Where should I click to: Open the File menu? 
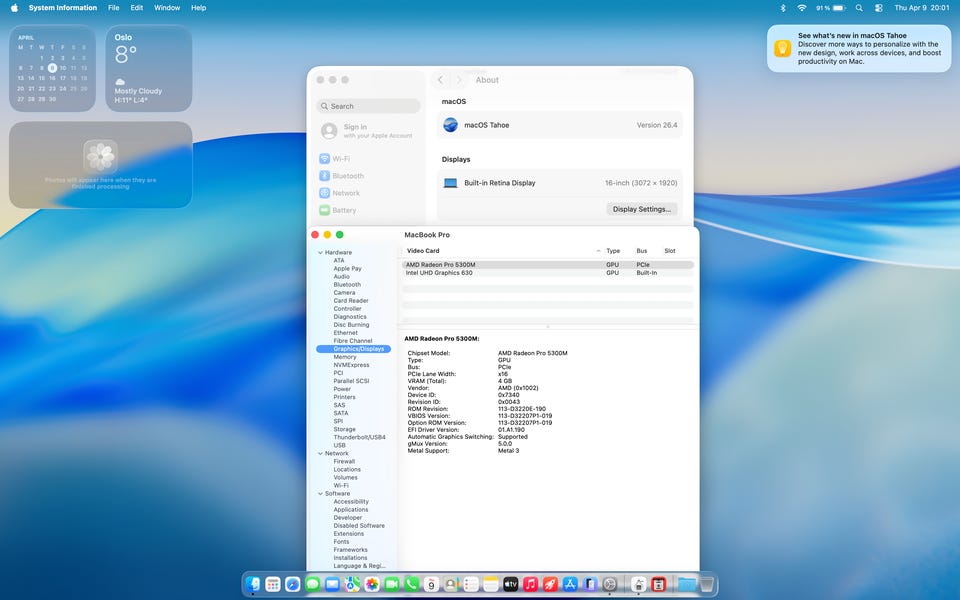tap(113, 8)
